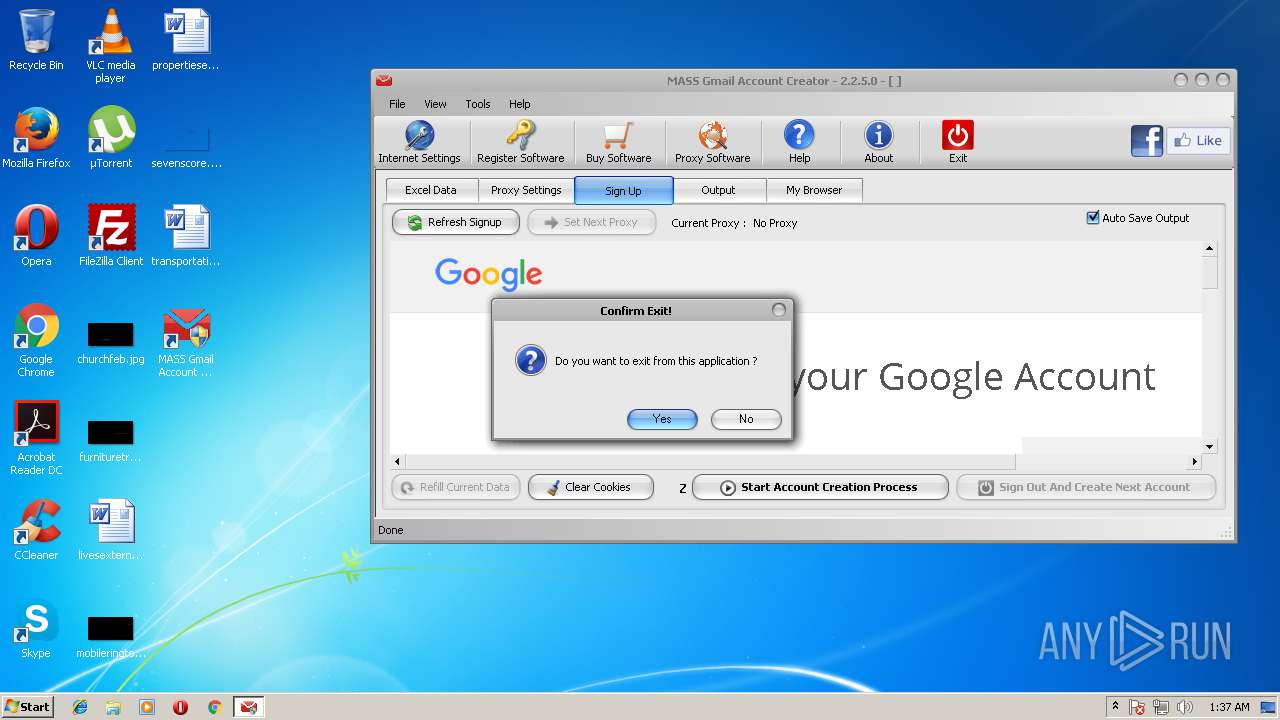Image resolution: width=1280 pixels, height=720 pixels.
Task: Switch to Excel Data tab
Action: pyautogui.click(x=431, y=190)
